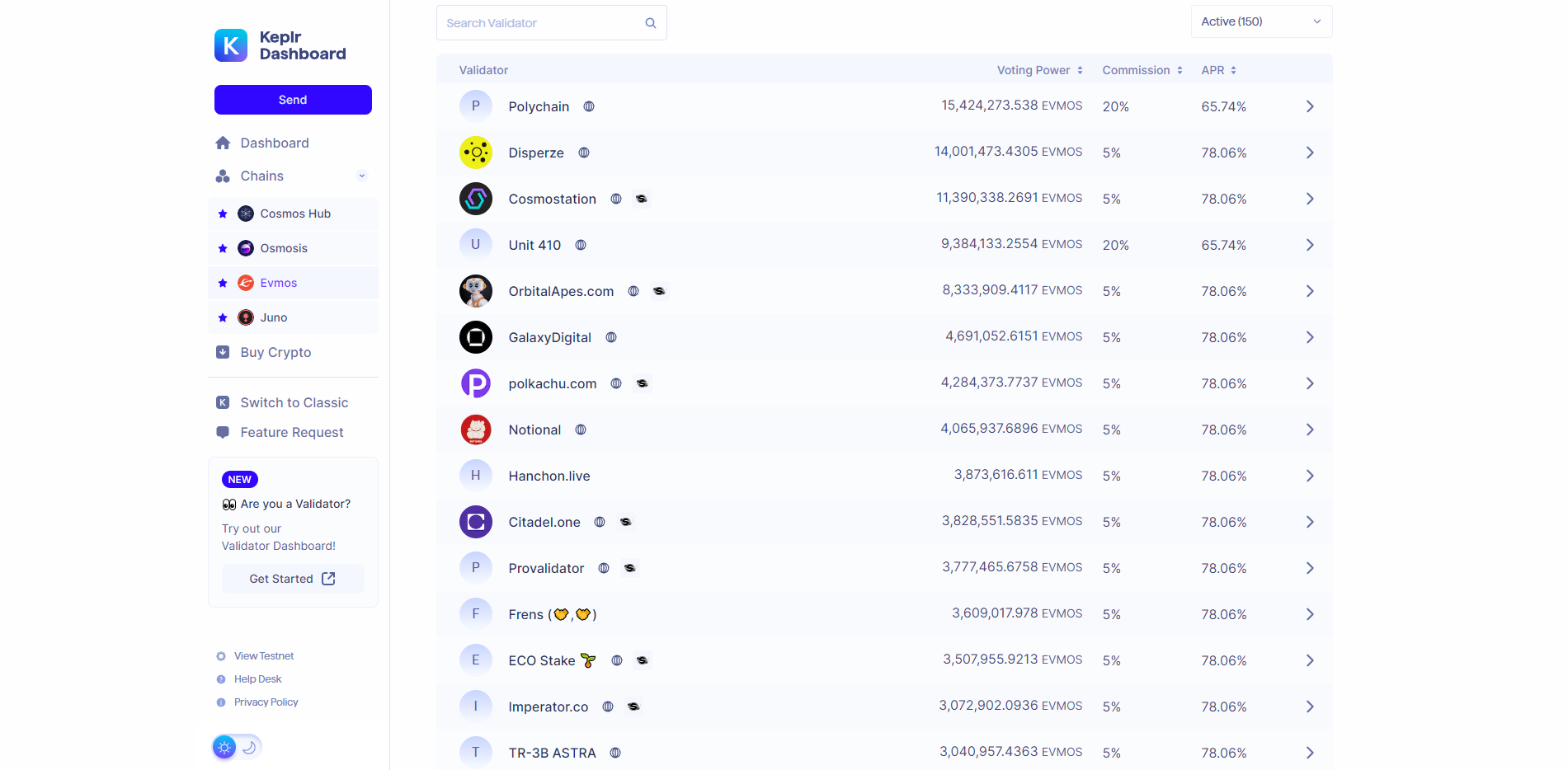Open the Privacy Policy link
Viewport: 1568px width, 770px height.
coord(266,702)
